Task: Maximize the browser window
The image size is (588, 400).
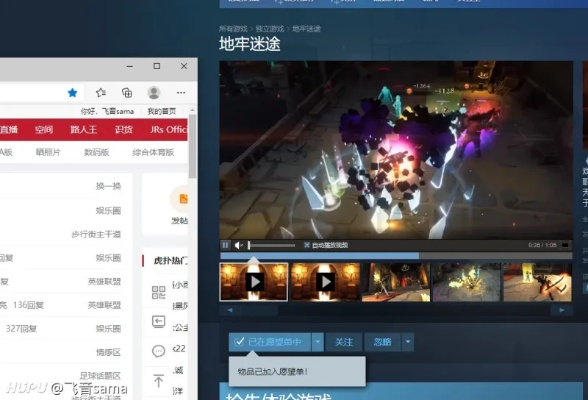Action: (x=157, y=66)
